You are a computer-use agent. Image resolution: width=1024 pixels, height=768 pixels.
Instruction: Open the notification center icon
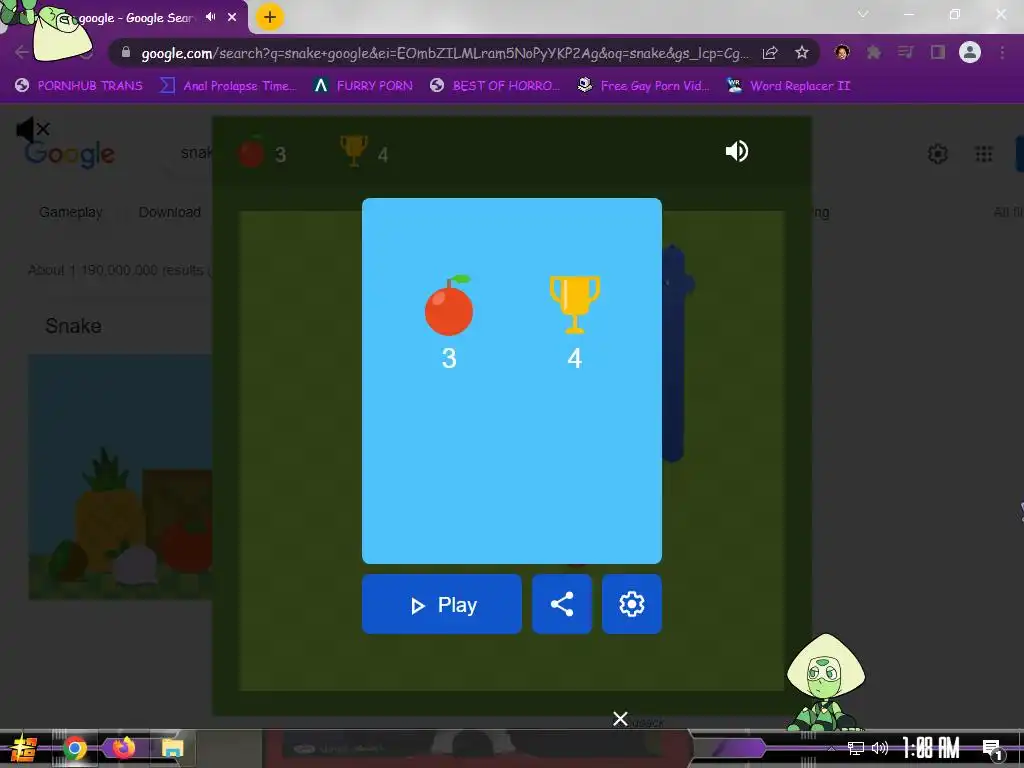[x=993, y=750]
